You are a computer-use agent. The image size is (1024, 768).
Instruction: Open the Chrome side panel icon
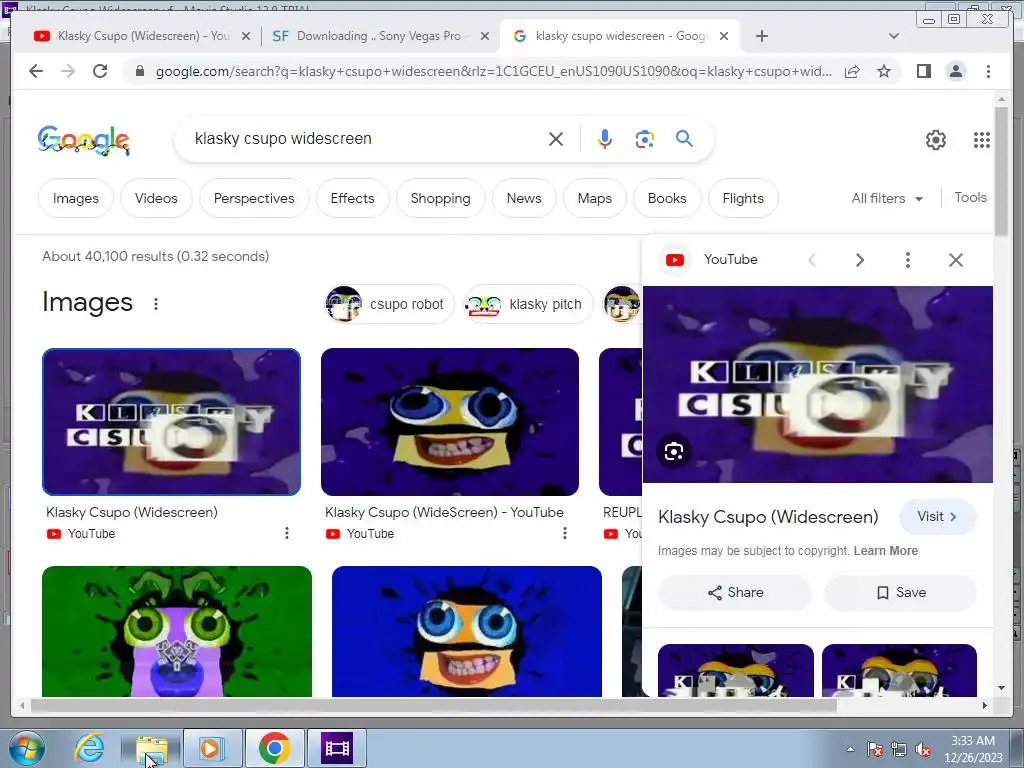click(x=923, y=71)
